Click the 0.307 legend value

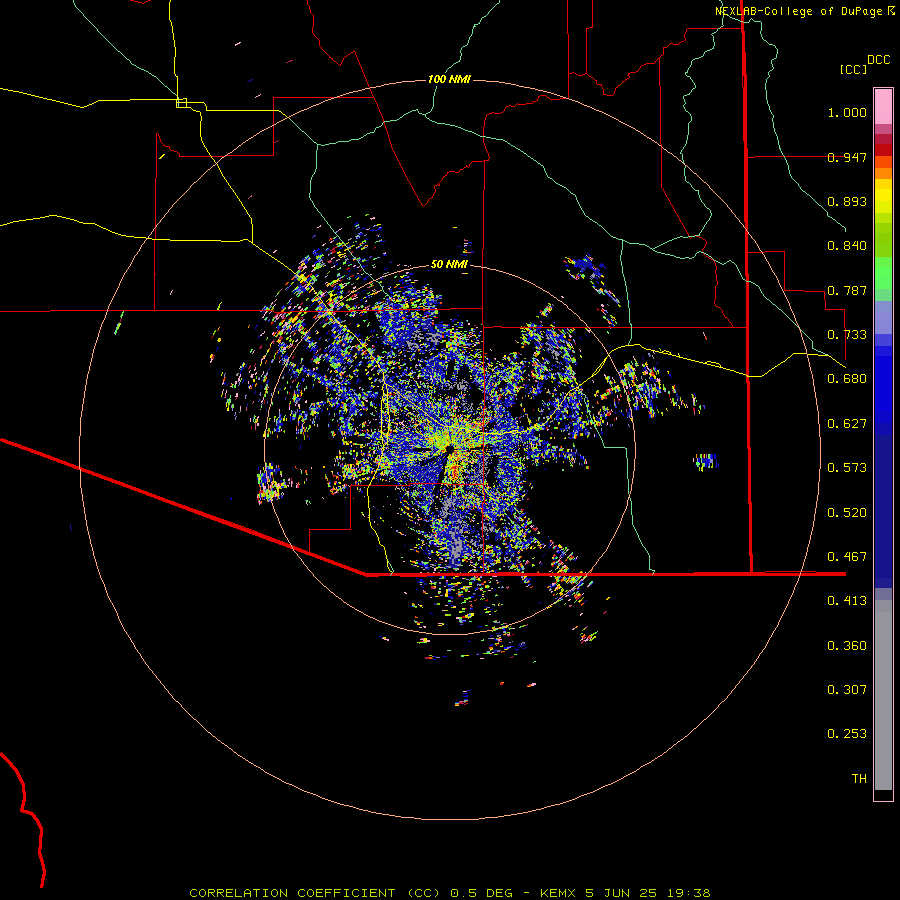pos(847,690)
